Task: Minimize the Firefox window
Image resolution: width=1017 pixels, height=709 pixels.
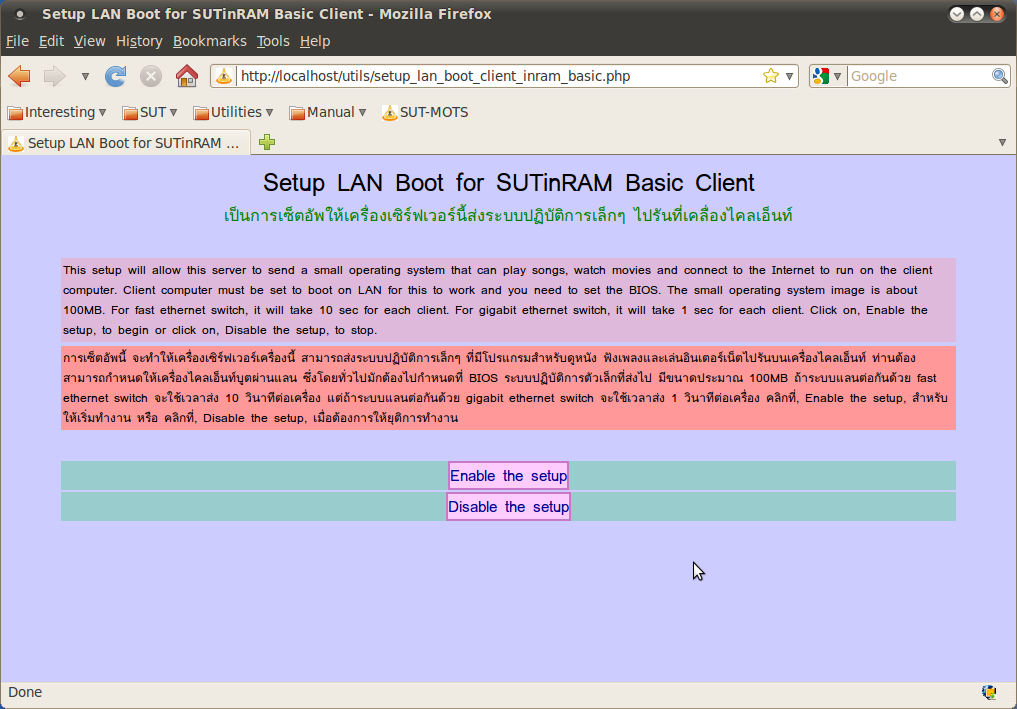Action: [x=957, y=14]
